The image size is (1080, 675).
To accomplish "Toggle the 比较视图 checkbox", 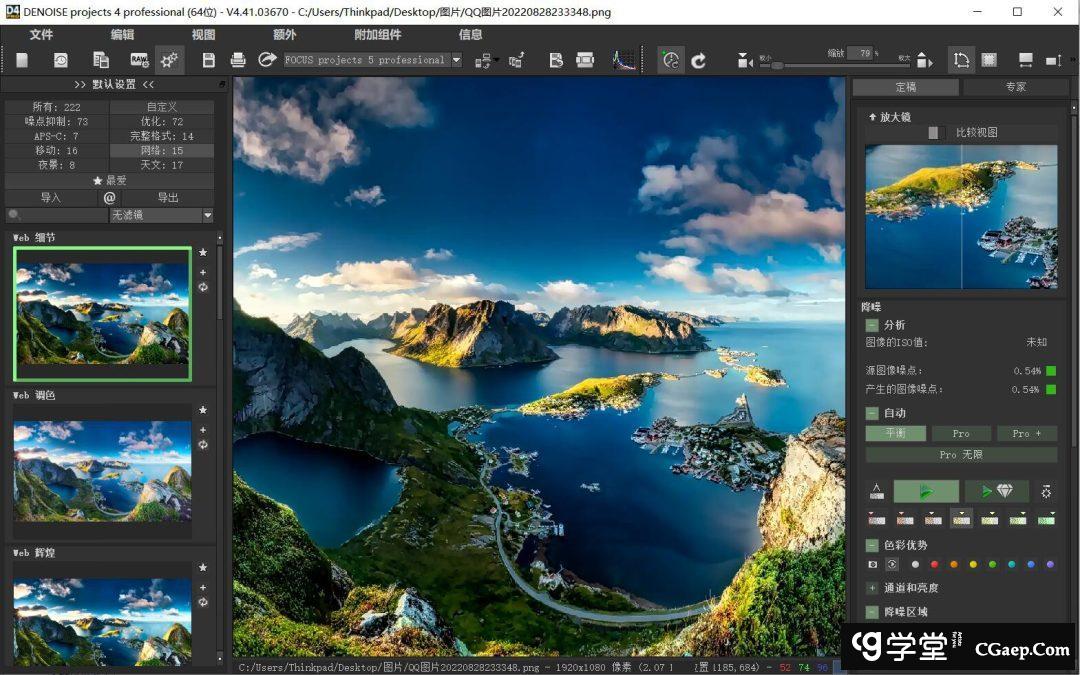I will [933, 132].
